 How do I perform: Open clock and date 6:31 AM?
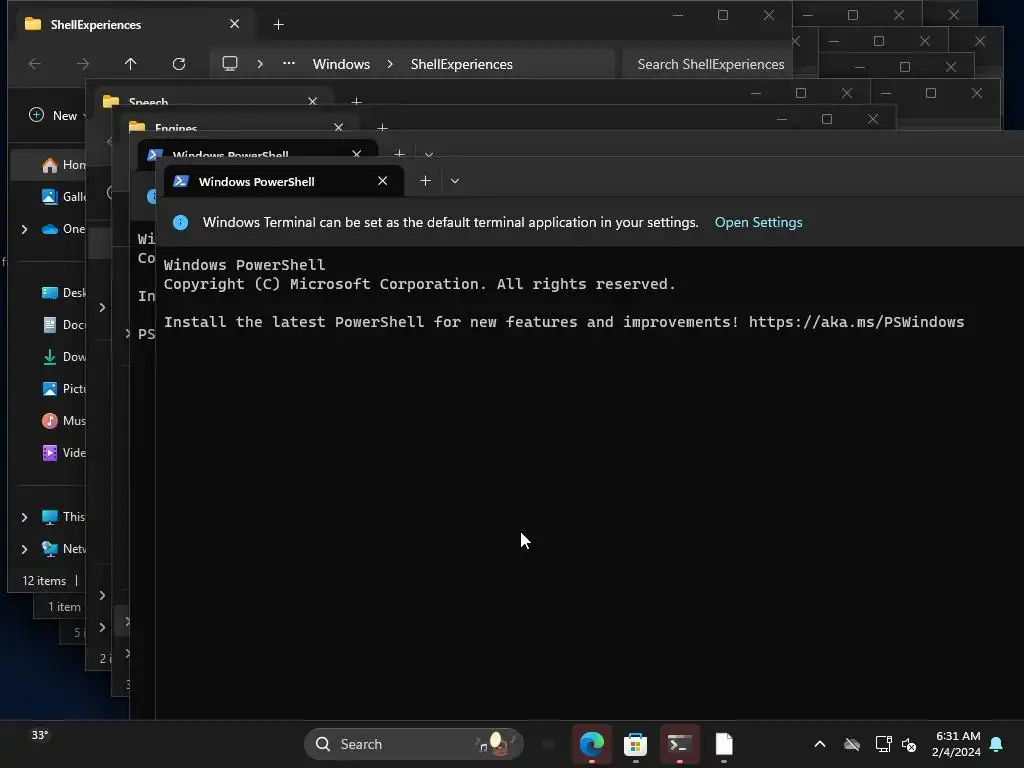pos(957,744)
